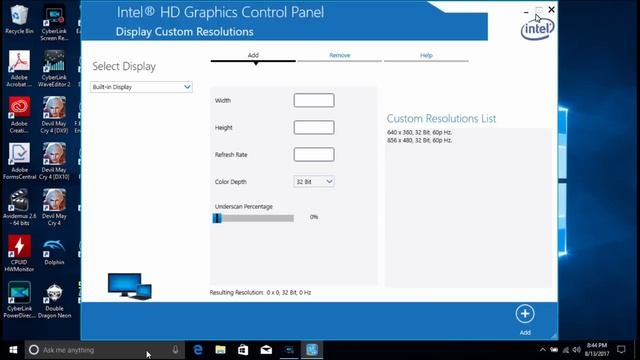Open plain Devil May Cry 4 icon
Viewport: 640px width, 360px height.
[x=54, y=207]
